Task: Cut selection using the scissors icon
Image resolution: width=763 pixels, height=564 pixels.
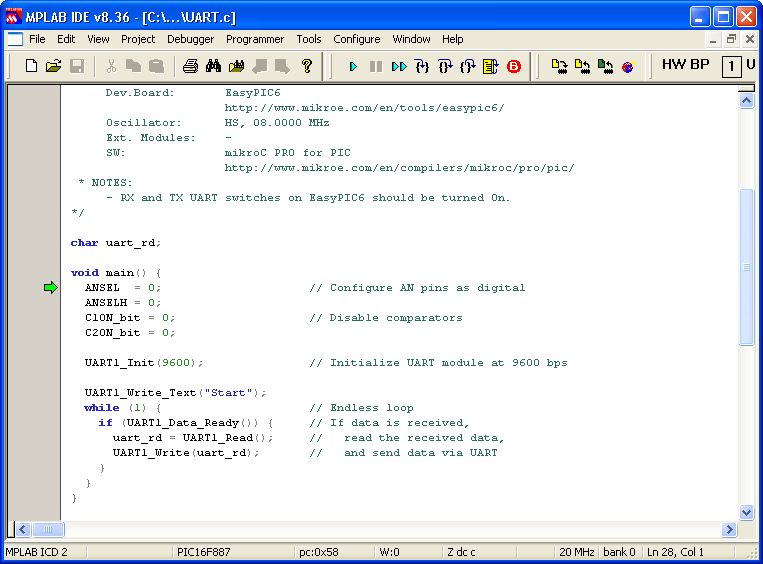Action: pos(111,66)
